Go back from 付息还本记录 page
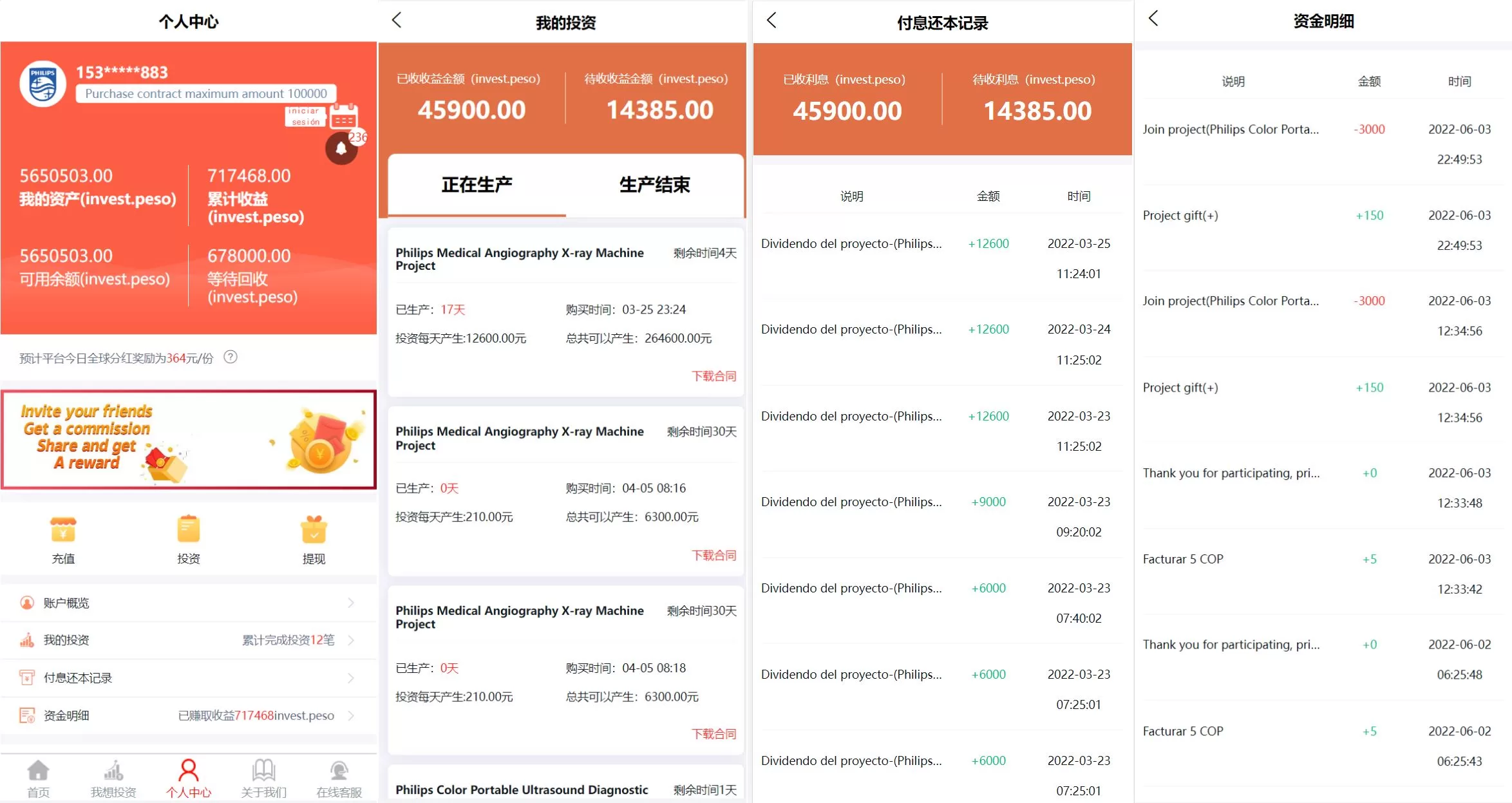 [771, 21]
